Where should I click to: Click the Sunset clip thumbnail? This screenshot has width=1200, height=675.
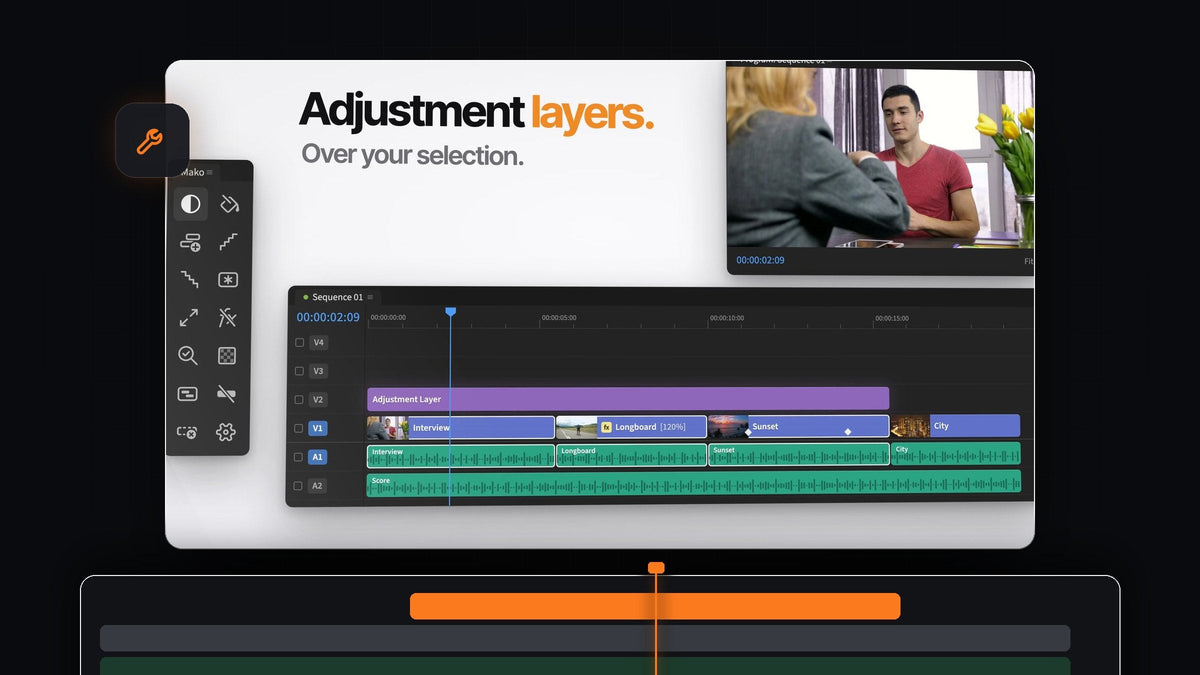(x=728, y=426)
